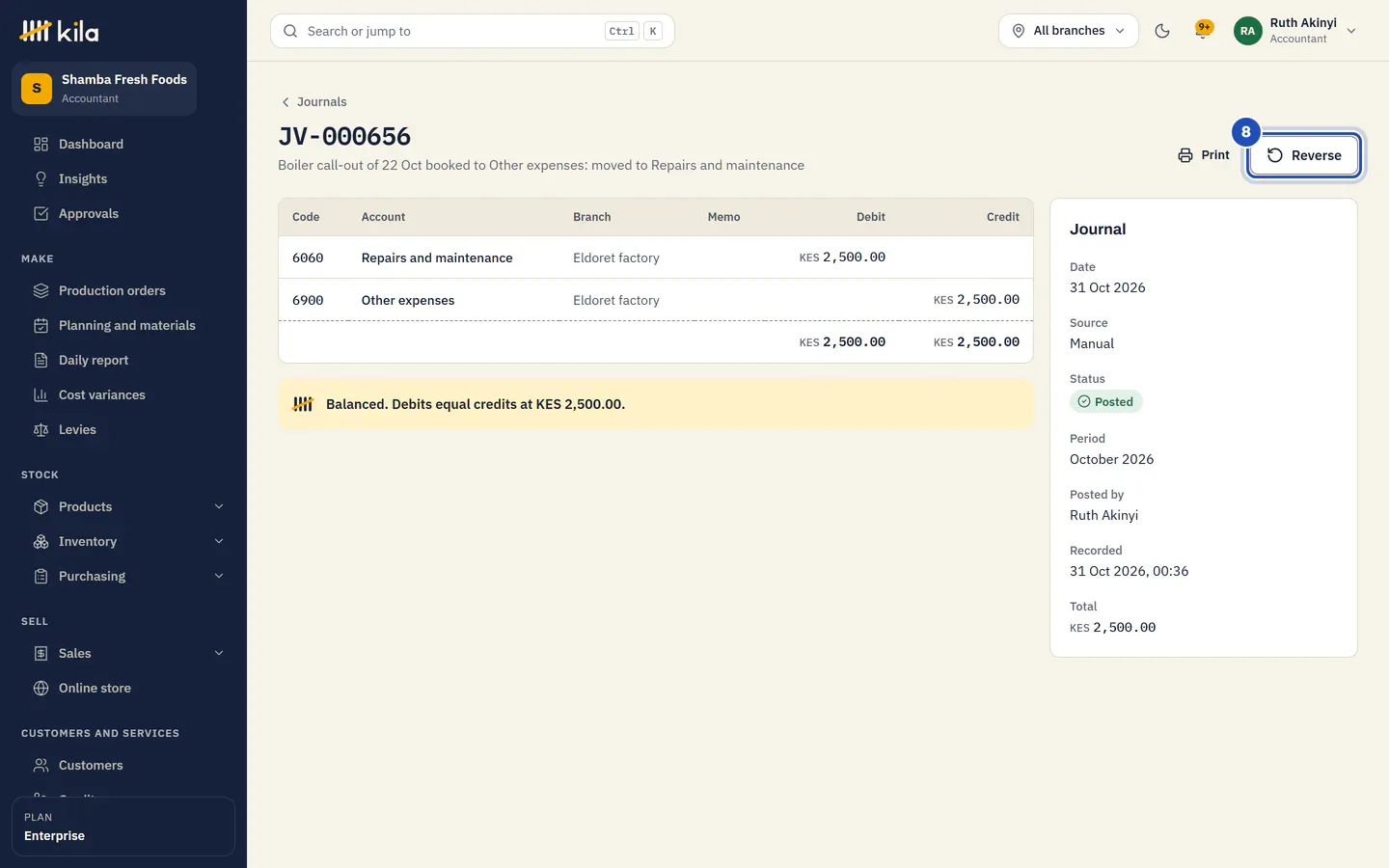Click the search magnifier icon

coord(290,31)
